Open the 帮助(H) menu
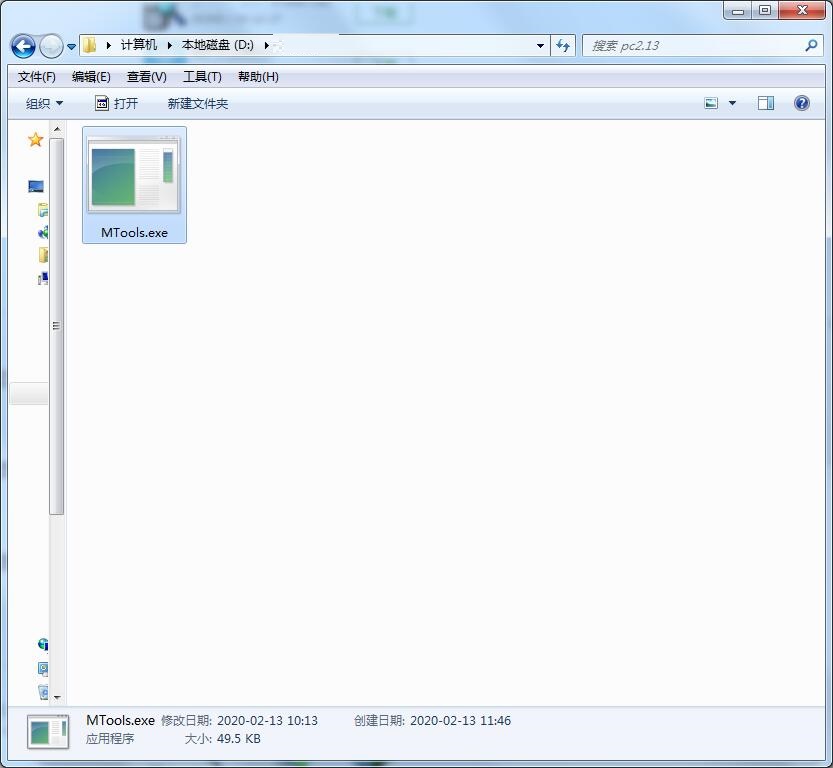The width and height of the screenshot is (833, 768). tap(258, 77)
